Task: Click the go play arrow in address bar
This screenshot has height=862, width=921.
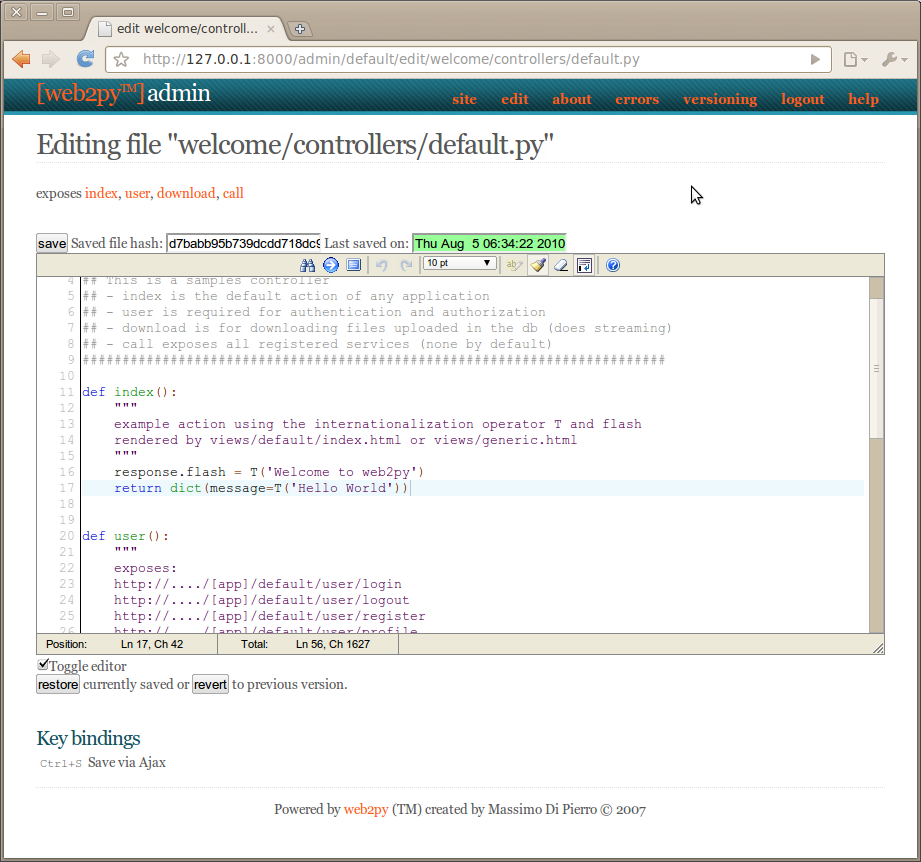Action: pyautogui.click(x=815, y=59)
